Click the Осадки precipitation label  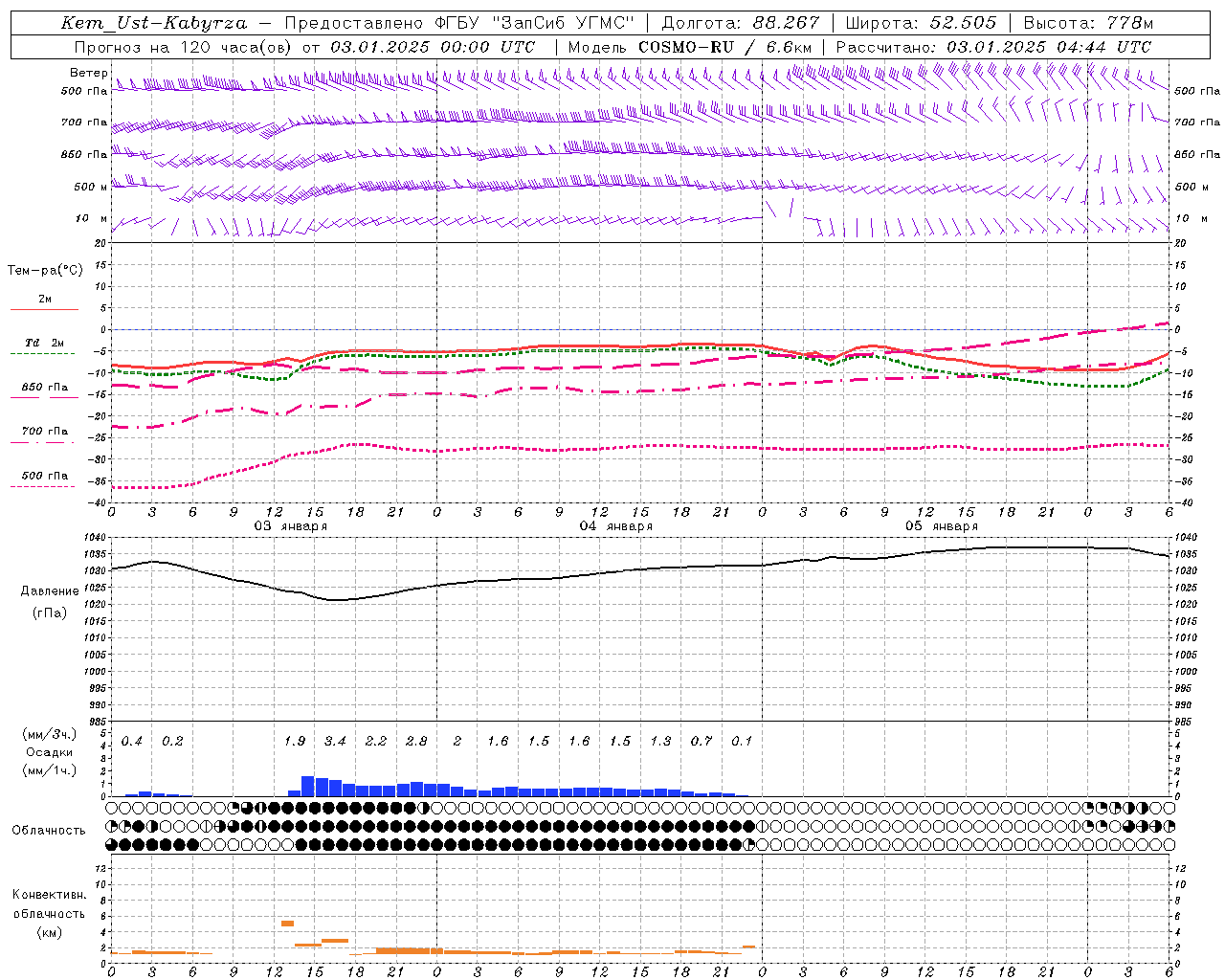(x=50, y=752)
